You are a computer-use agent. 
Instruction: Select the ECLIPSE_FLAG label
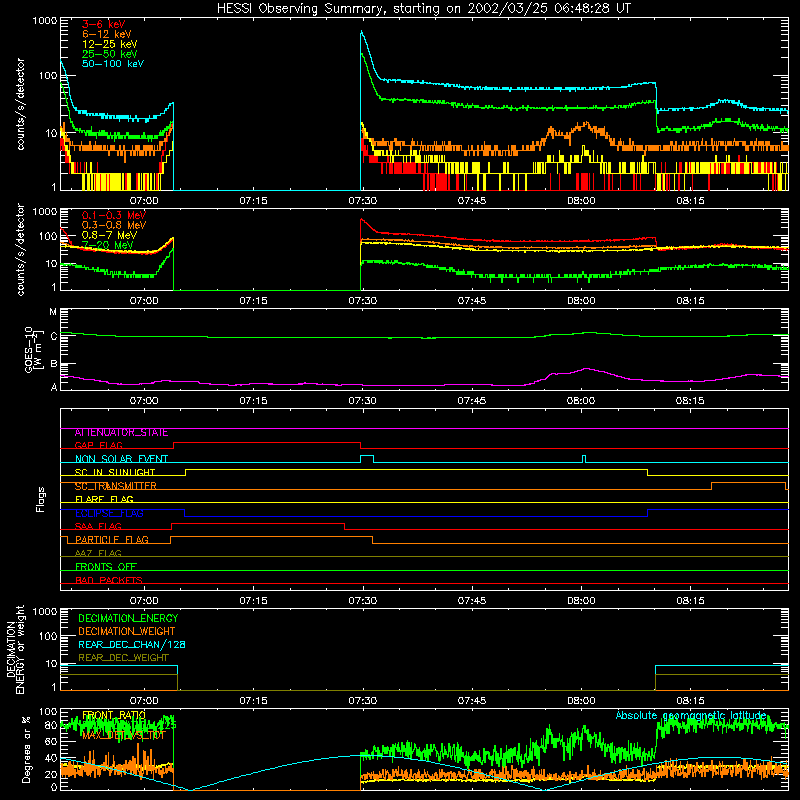[109, 513]
